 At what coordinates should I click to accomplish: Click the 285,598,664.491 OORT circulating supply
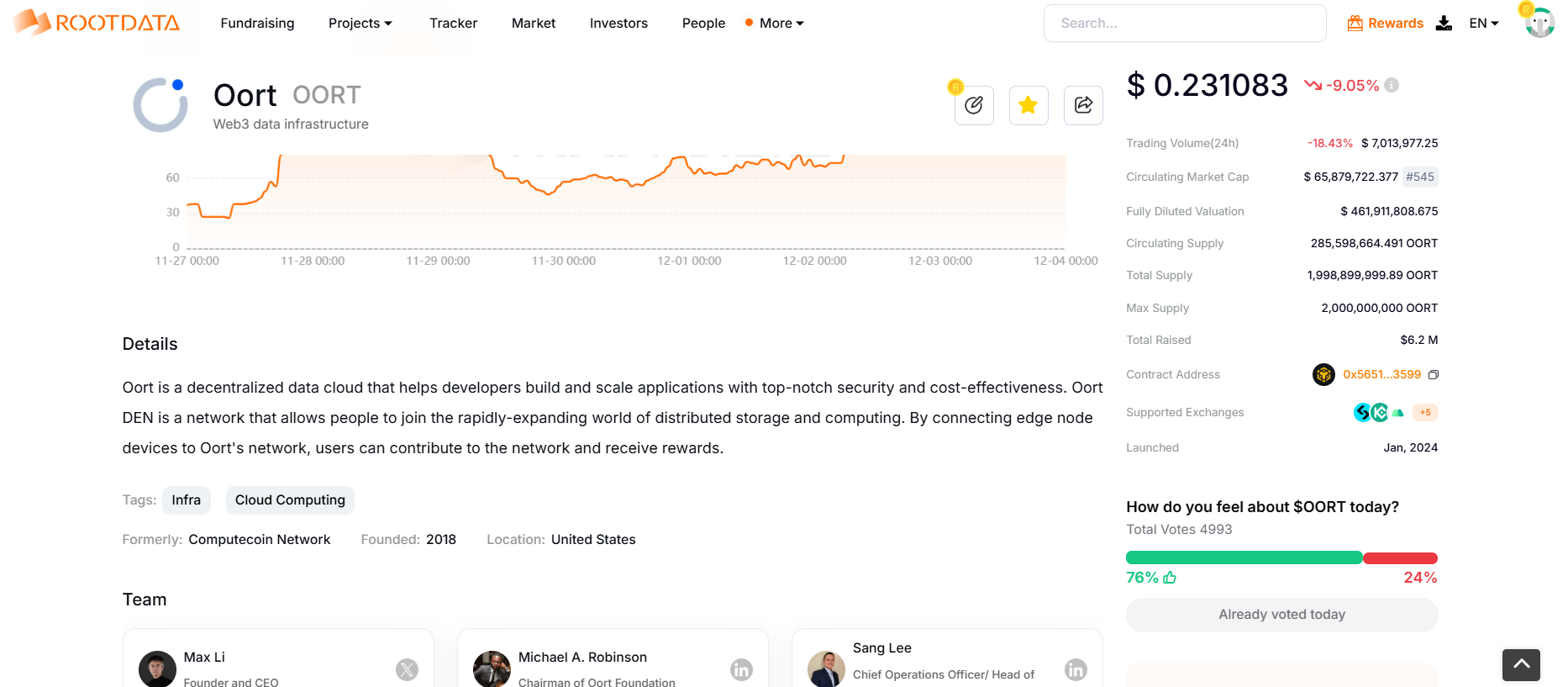(1374, 243)
